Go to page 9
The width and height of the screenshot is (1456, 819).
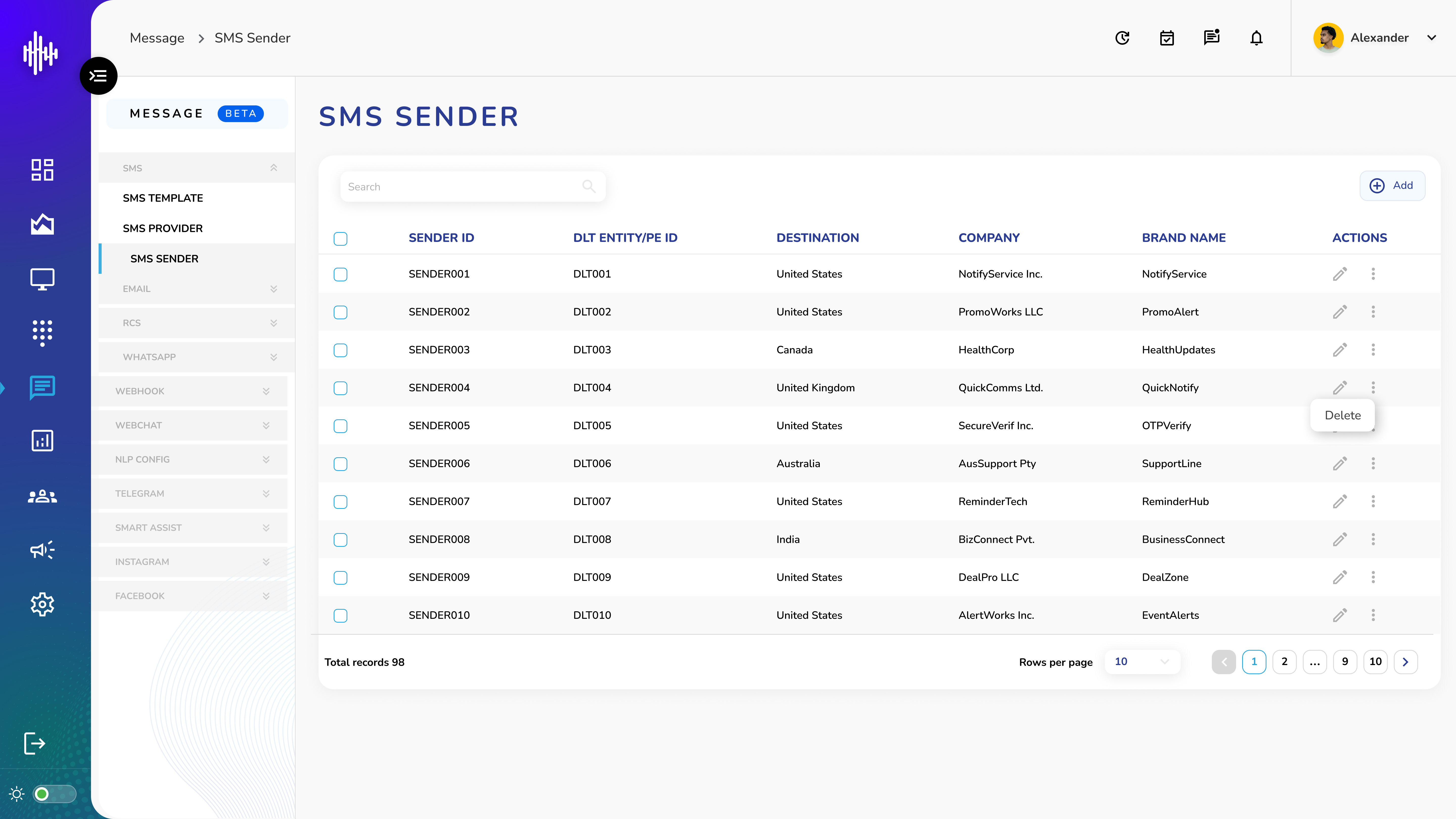[1345, 661]
